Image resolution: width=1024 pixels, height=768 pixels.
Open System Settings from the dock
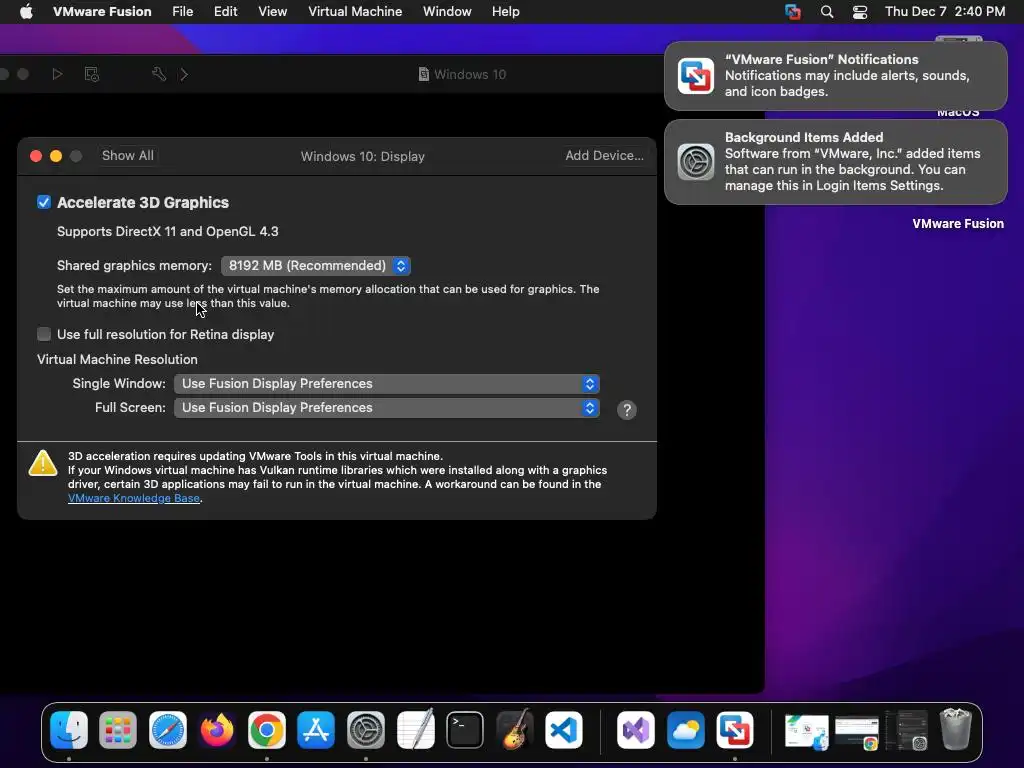coord(366,729)
